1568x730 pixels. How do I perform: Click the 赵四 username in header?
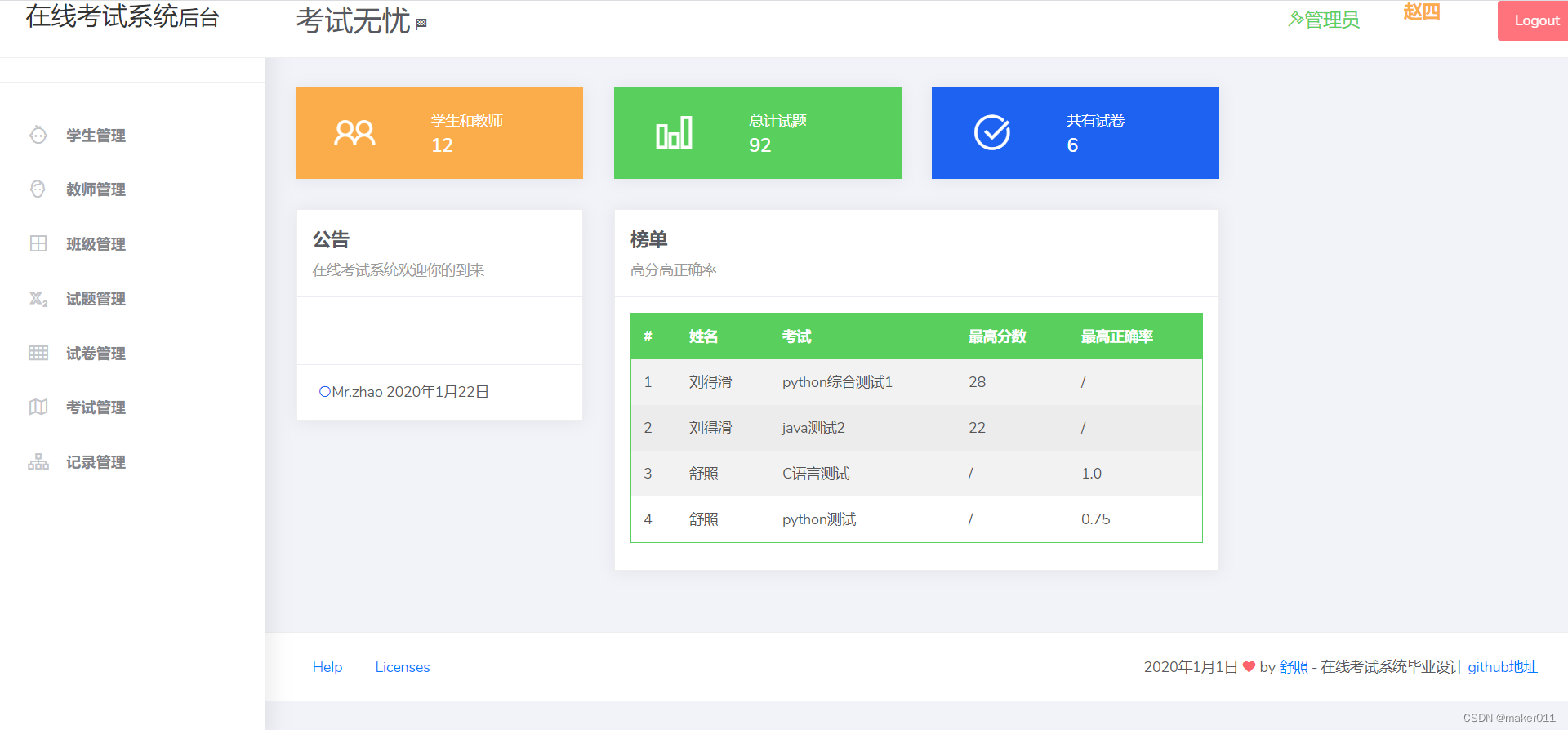(1421, 11)
